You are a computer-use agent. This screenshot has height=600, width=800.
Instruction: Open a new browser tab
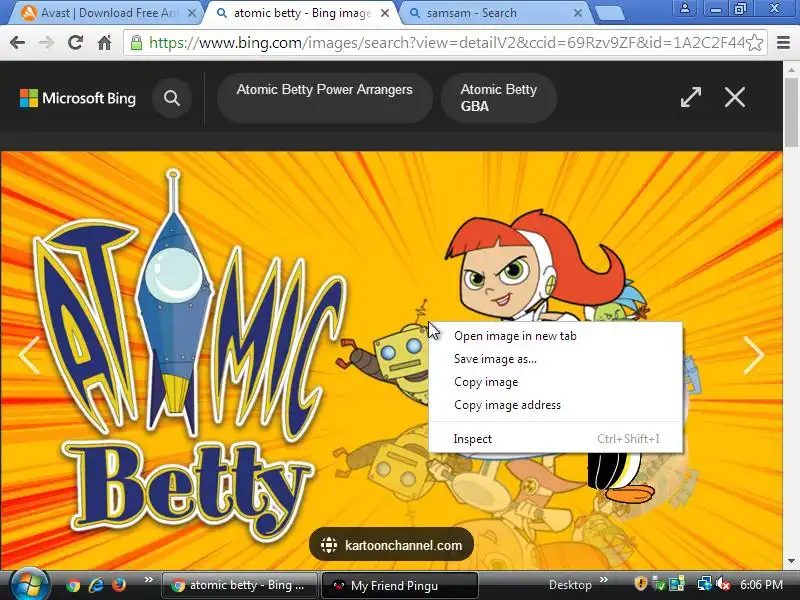click(610, 13)
